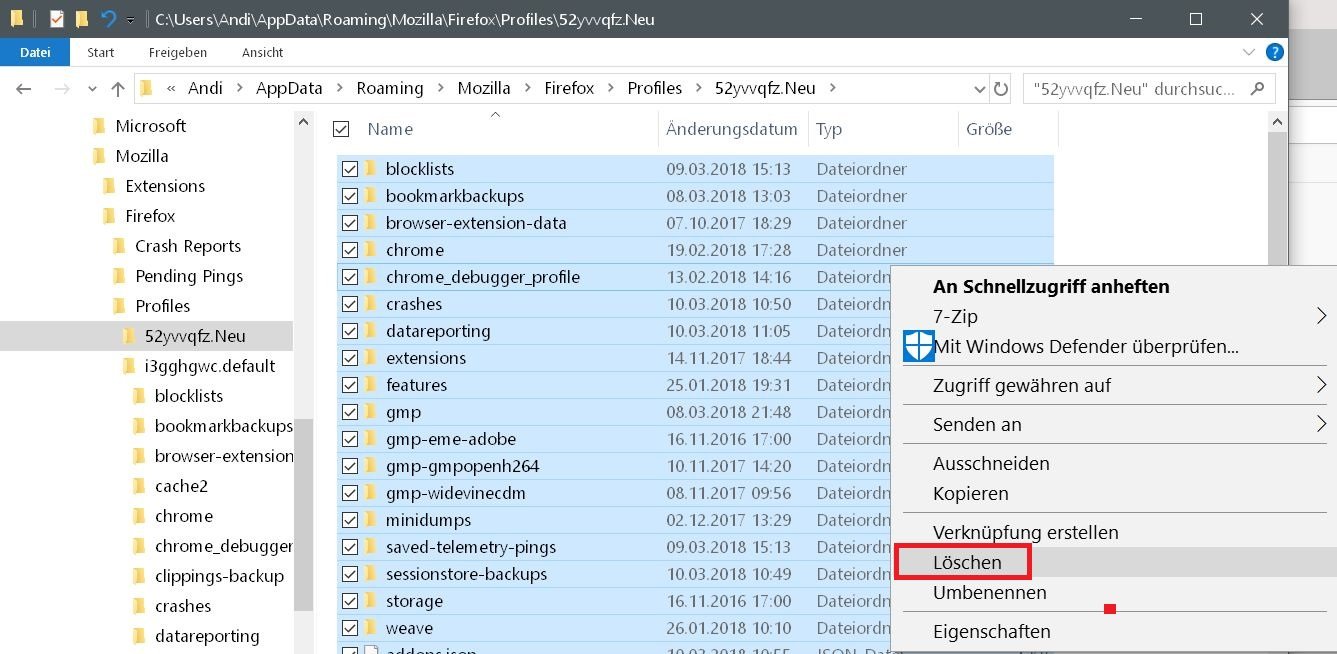Uncheck the crashes folder checkbox in file list
This screenshot has width=1337, height=654.
(x=349, y=304)
